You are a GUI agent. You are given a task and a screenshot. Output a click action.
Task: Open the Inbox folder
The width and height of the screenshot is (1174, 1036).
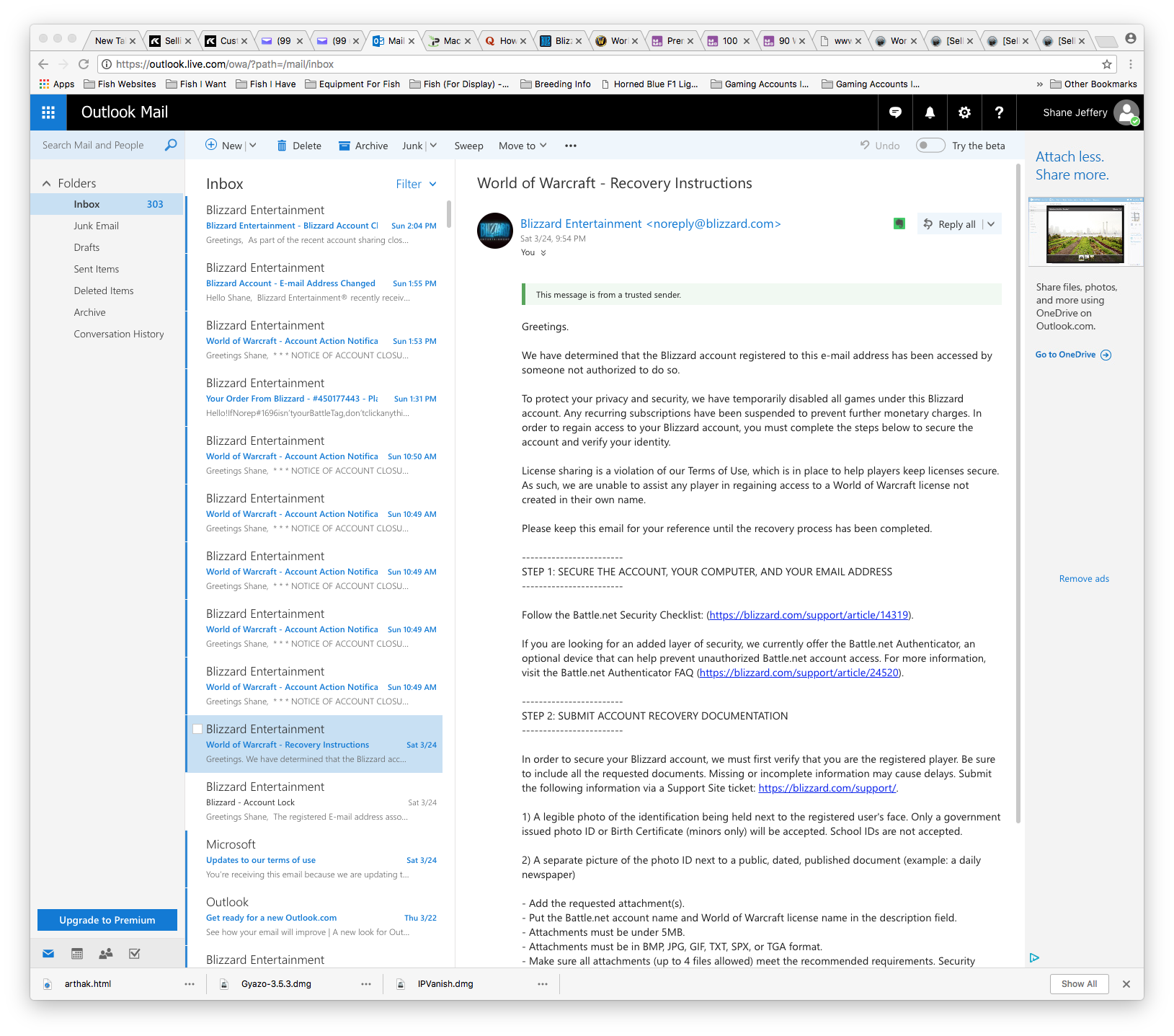click(x=107, y=204)
